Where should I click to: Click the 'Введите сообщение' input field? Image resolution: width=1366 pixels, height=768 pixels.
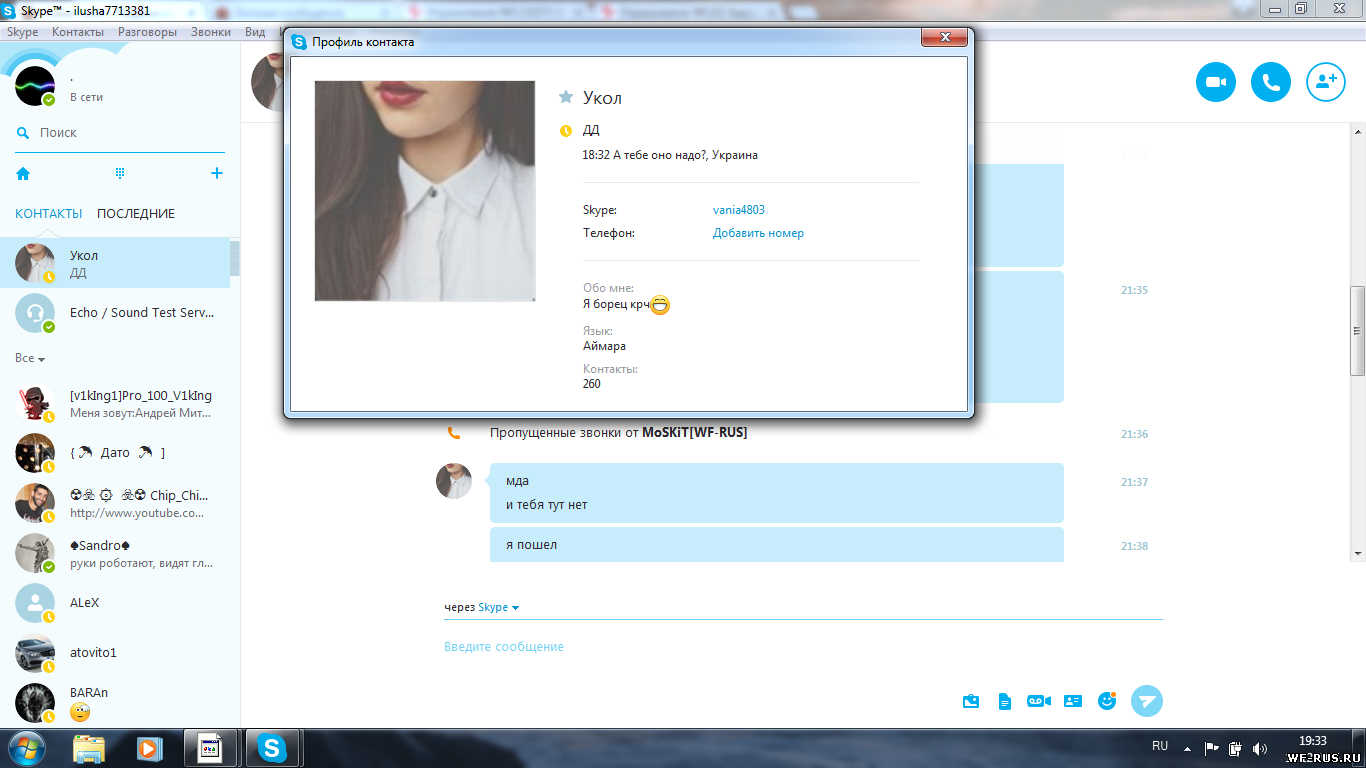click(x=700, y=647)
